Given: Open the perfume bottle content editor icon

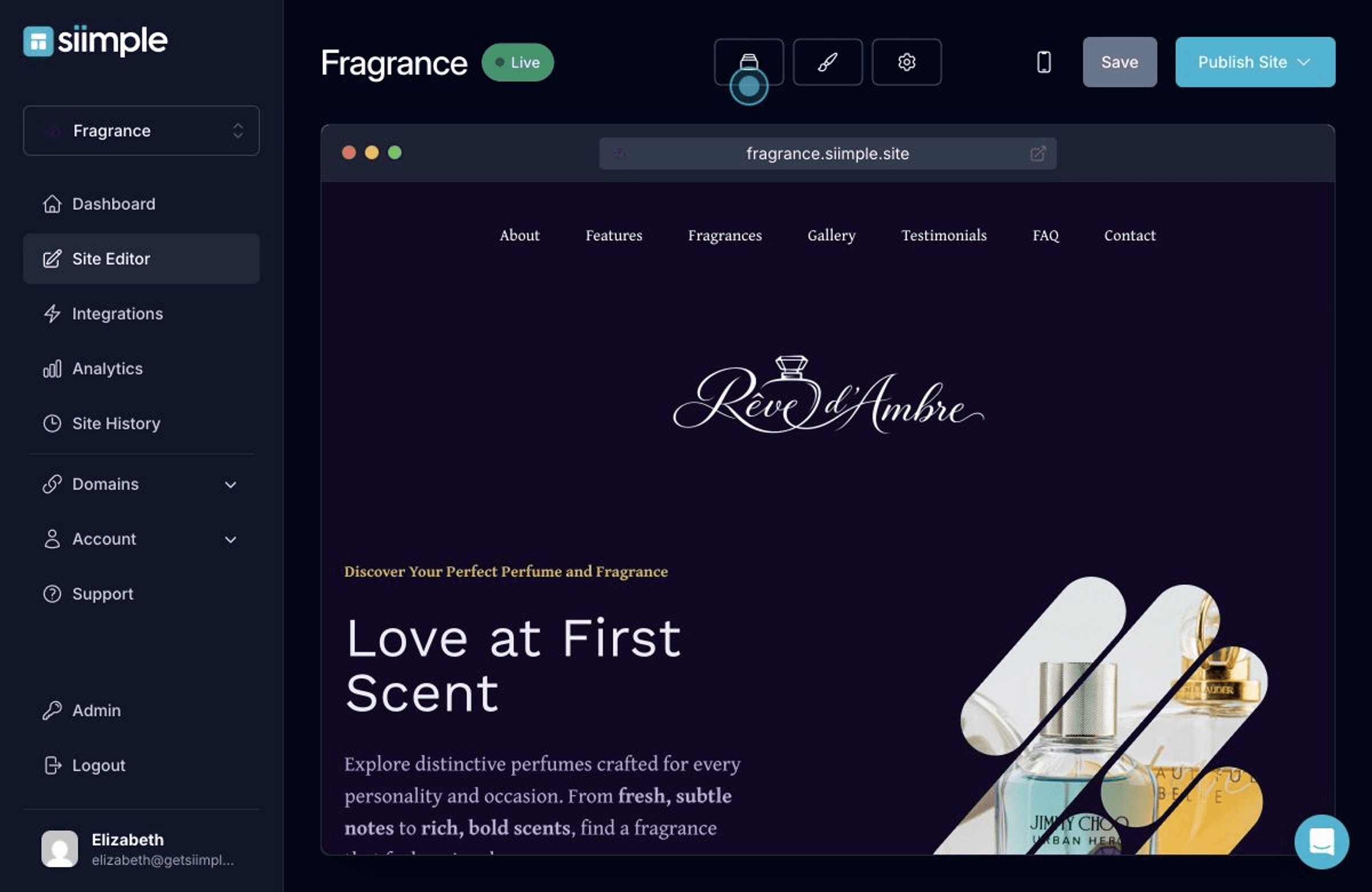Looking at the screenshot, I should point(748,62).
